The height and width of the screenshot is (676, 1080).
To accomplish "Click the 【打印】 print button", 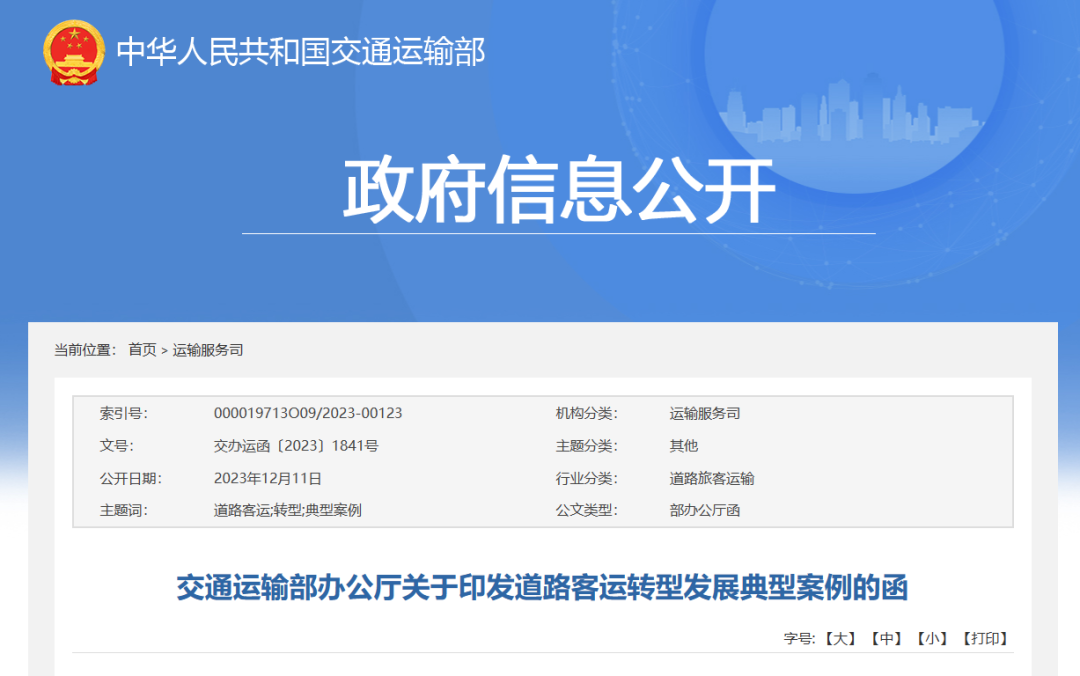I will (985, 637).
